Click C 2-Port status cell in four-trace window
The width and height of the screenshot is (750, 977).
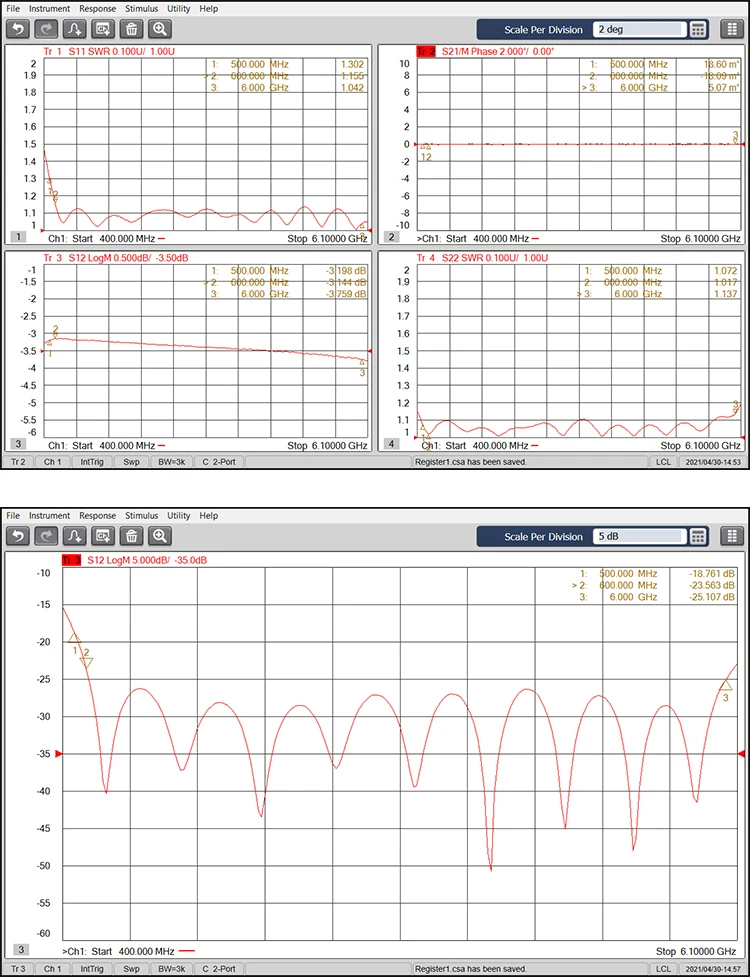coord(219,462)
